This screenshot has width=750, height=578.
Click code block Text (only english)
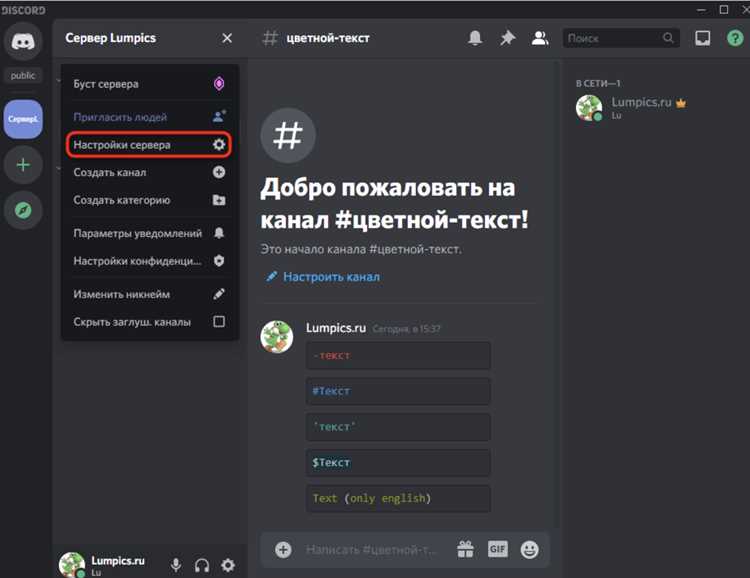(x=398, y=499)
